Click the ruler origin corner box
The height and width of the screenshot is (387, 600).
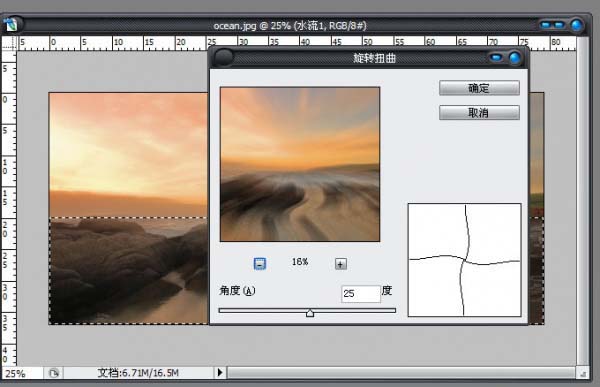9,43
